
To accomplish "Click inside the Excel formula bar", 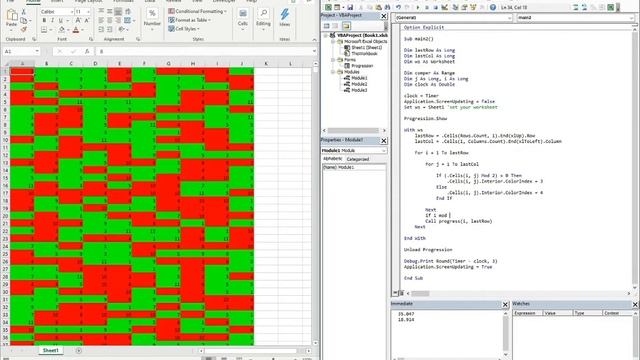I will (204, 51).
